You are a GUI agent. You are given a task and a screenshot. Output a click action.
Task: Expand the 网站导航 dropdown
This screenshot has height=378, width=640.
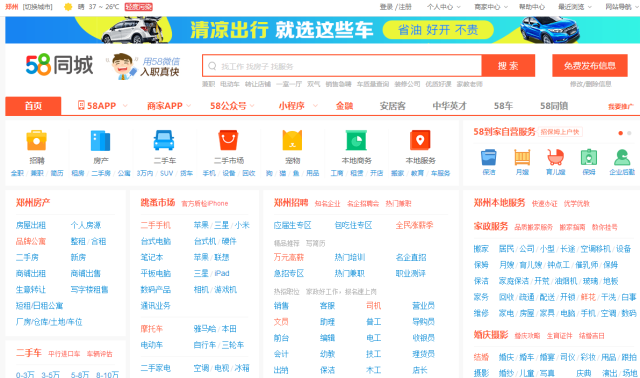click(622, 7)
